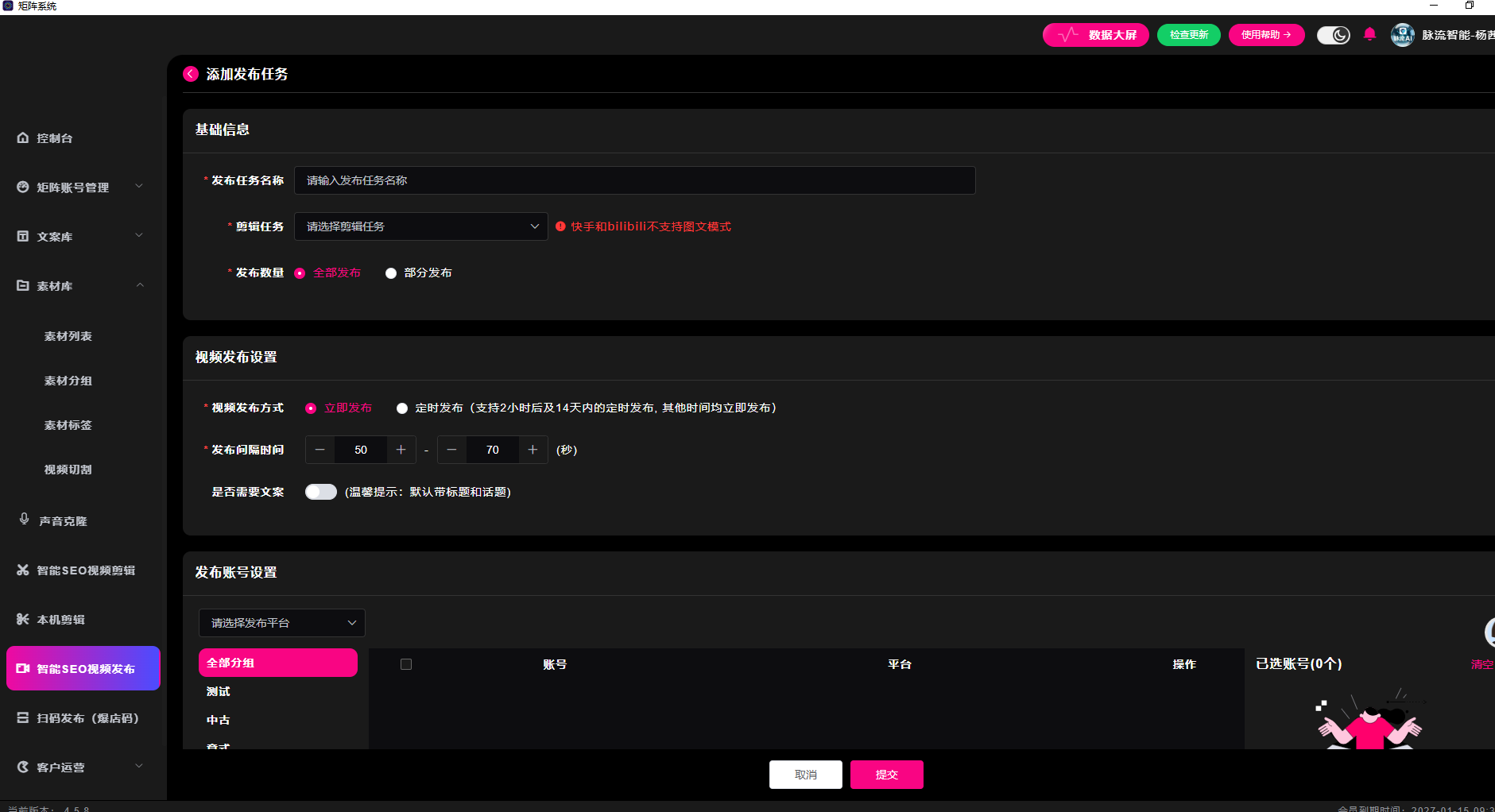The width and height of the screenshot is (1495, 812).
Task: Click the 智能SEO视频剪辑 icon
Action: pyautogui.click(x=23, y=570)
